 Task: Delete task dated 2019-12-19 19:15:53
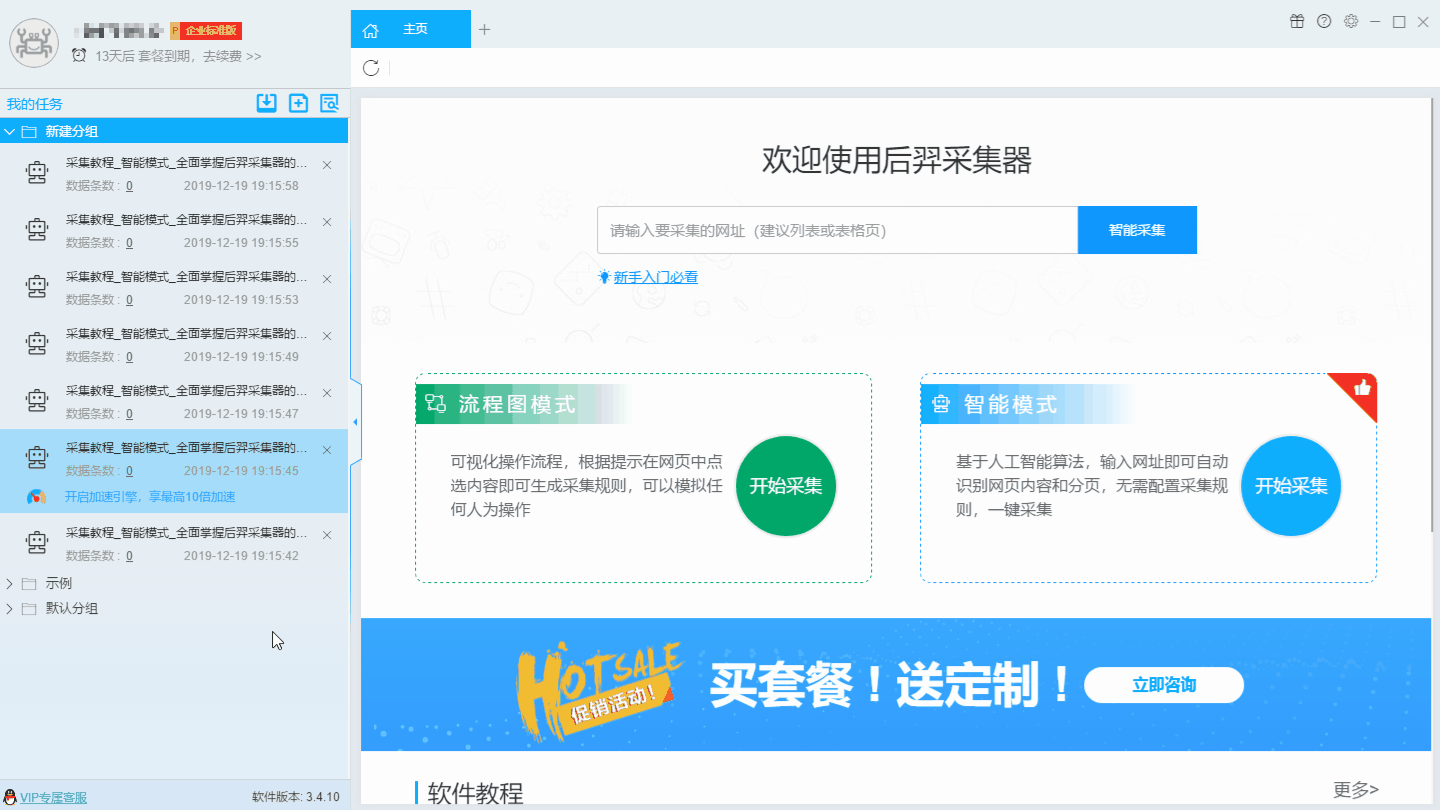[327, 279]
